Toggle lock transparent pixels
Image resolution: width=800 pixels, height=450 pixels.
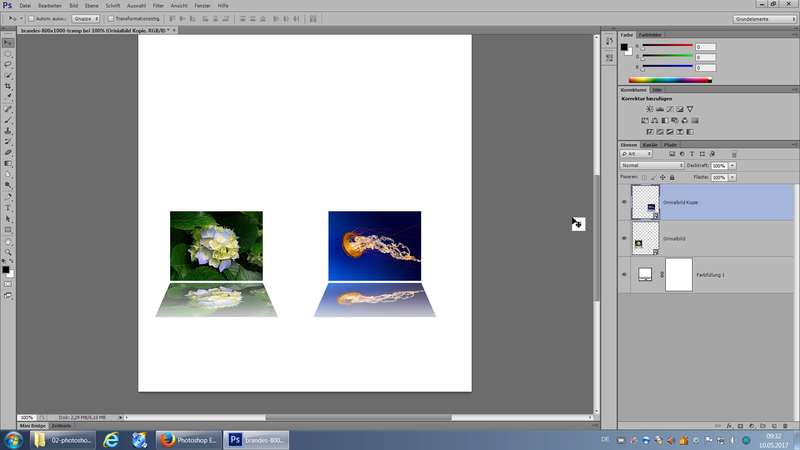click(644, 178)
